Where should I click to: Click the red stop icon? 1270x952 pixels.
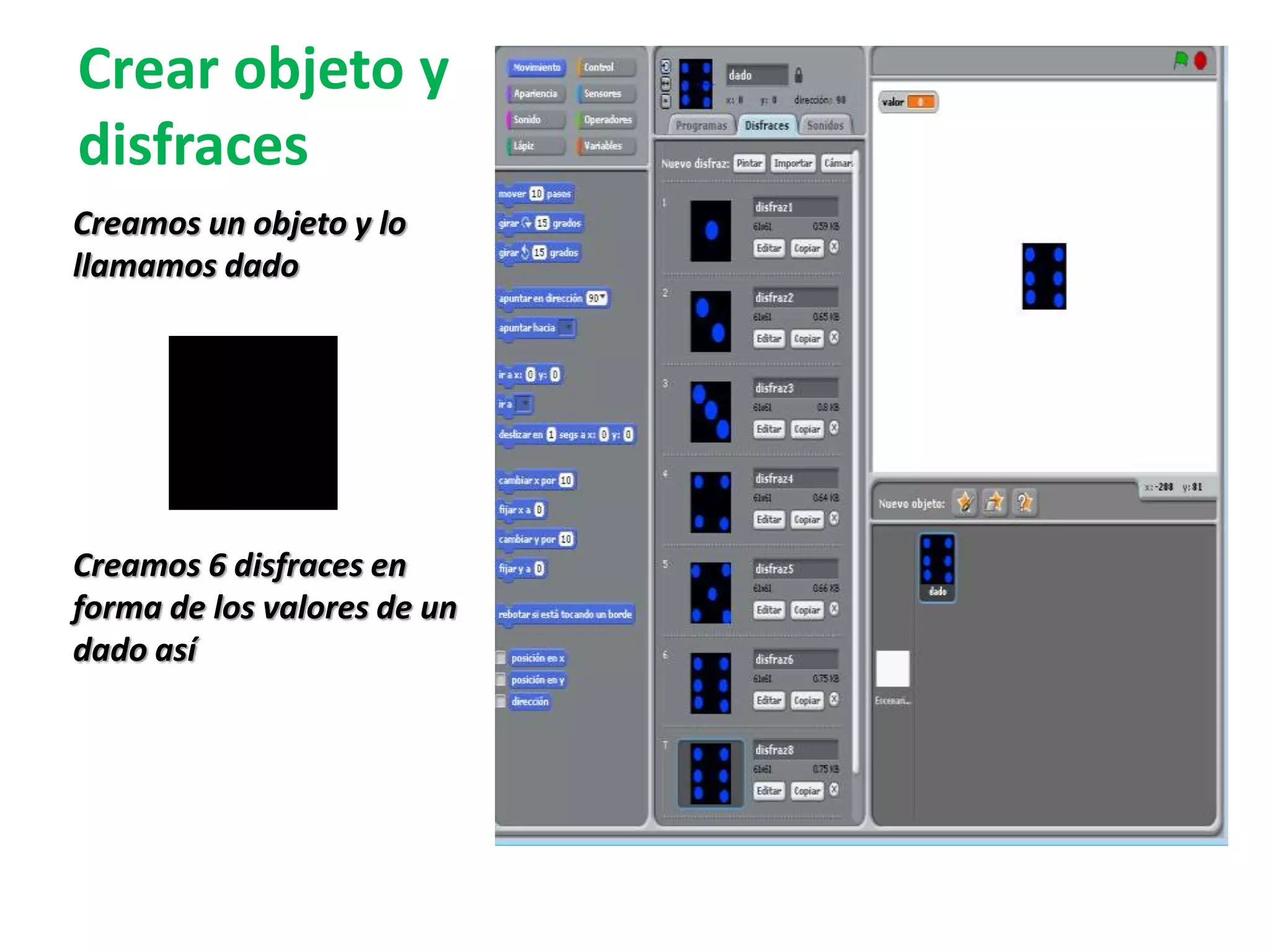click(1201, 61)
